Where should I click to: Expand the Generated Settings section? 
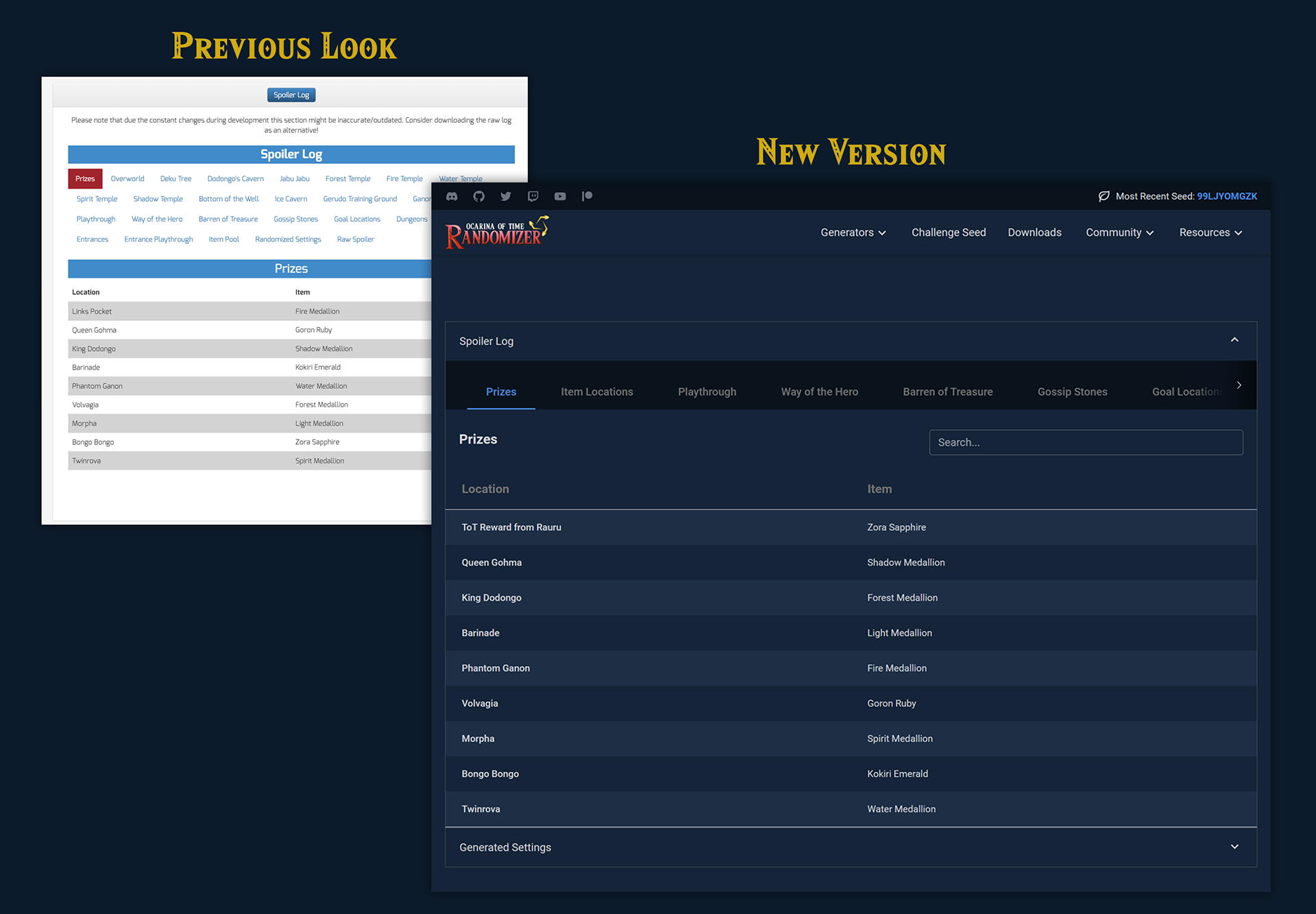(x=1234, y=847)
